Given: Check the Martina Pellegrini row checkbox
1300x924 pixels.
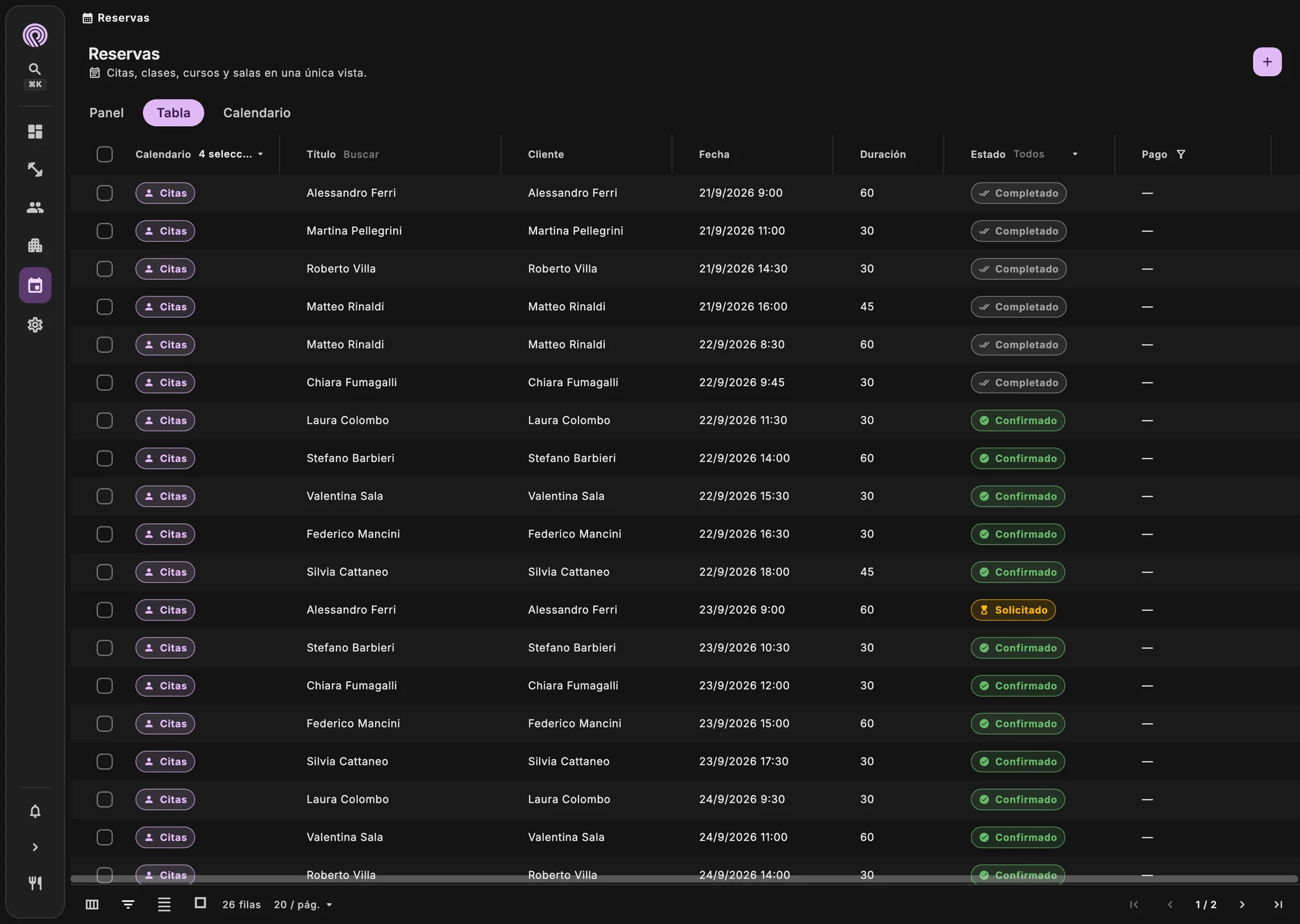Looking at the screenshot, I should (x=105, y=231).
